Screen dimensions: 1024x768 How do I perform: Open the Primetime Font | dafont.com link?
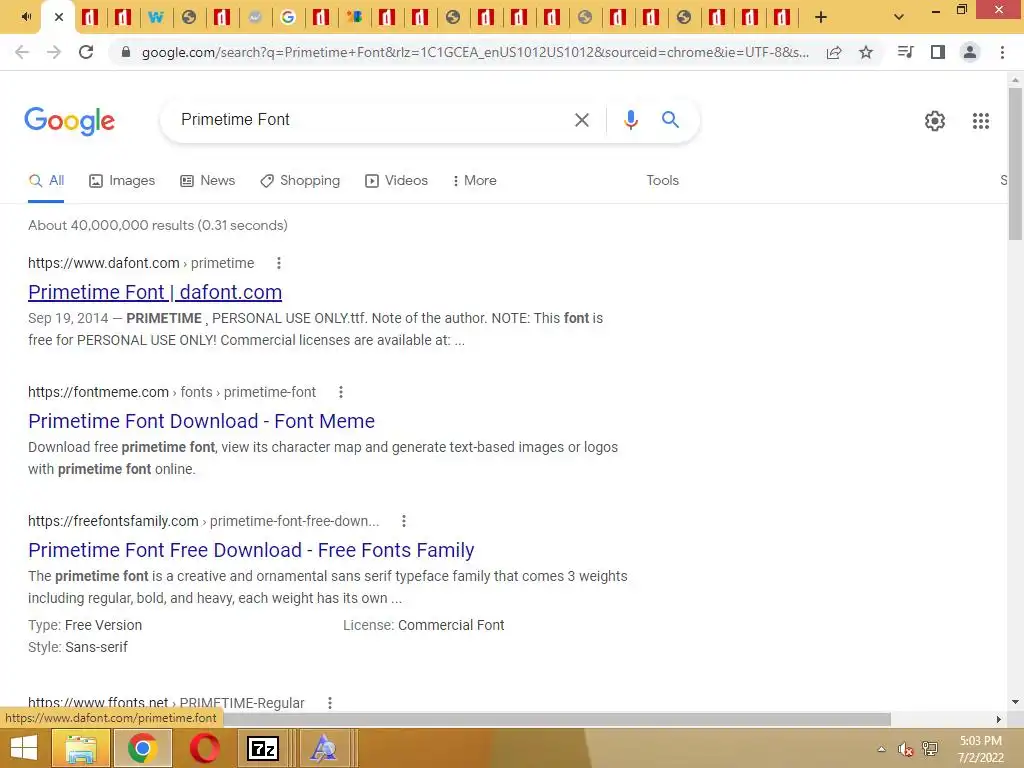point(155,292)
